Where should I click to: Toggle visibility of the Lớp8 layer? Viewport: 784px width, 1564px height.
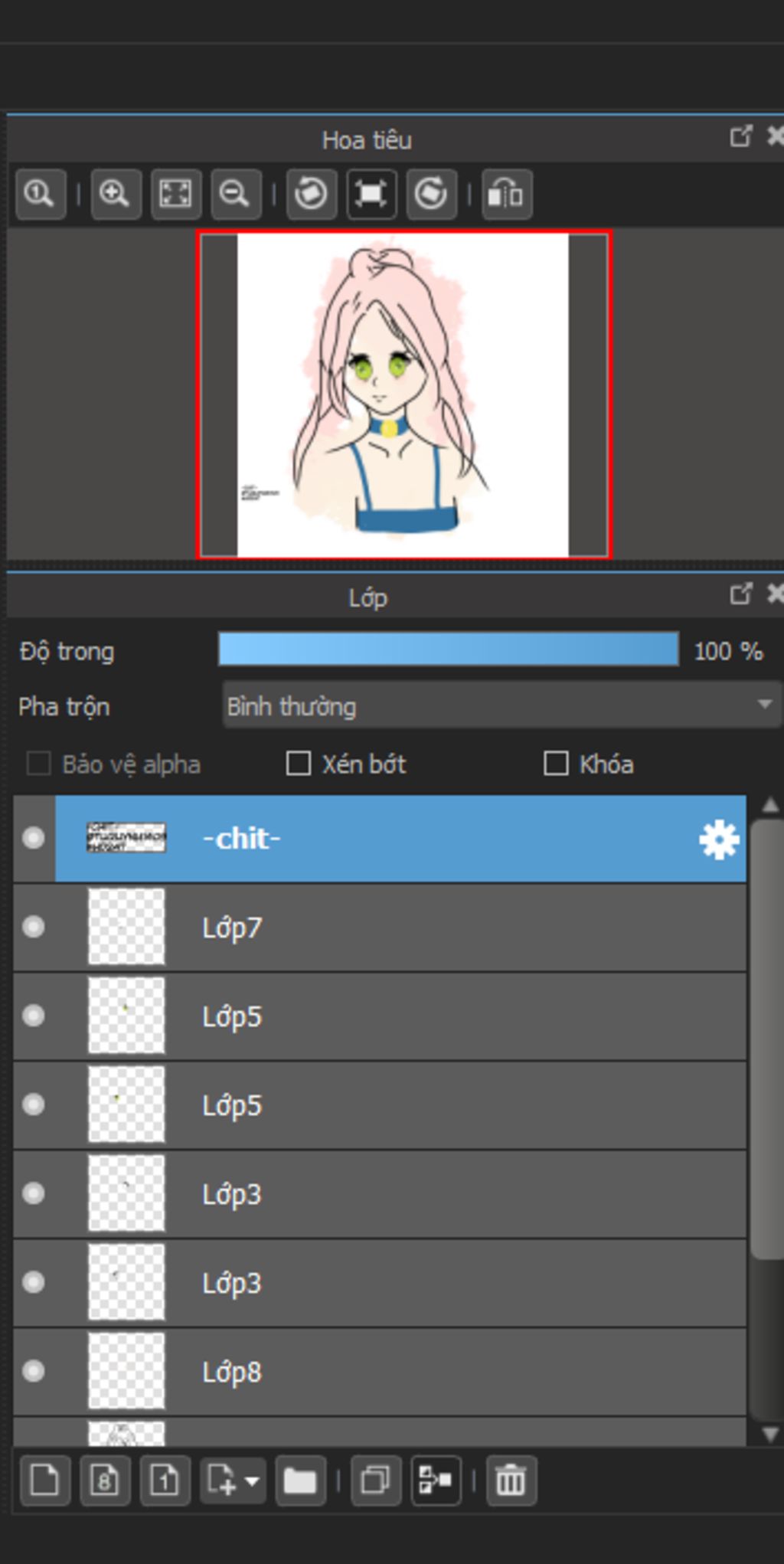(x=34, y=1371)
